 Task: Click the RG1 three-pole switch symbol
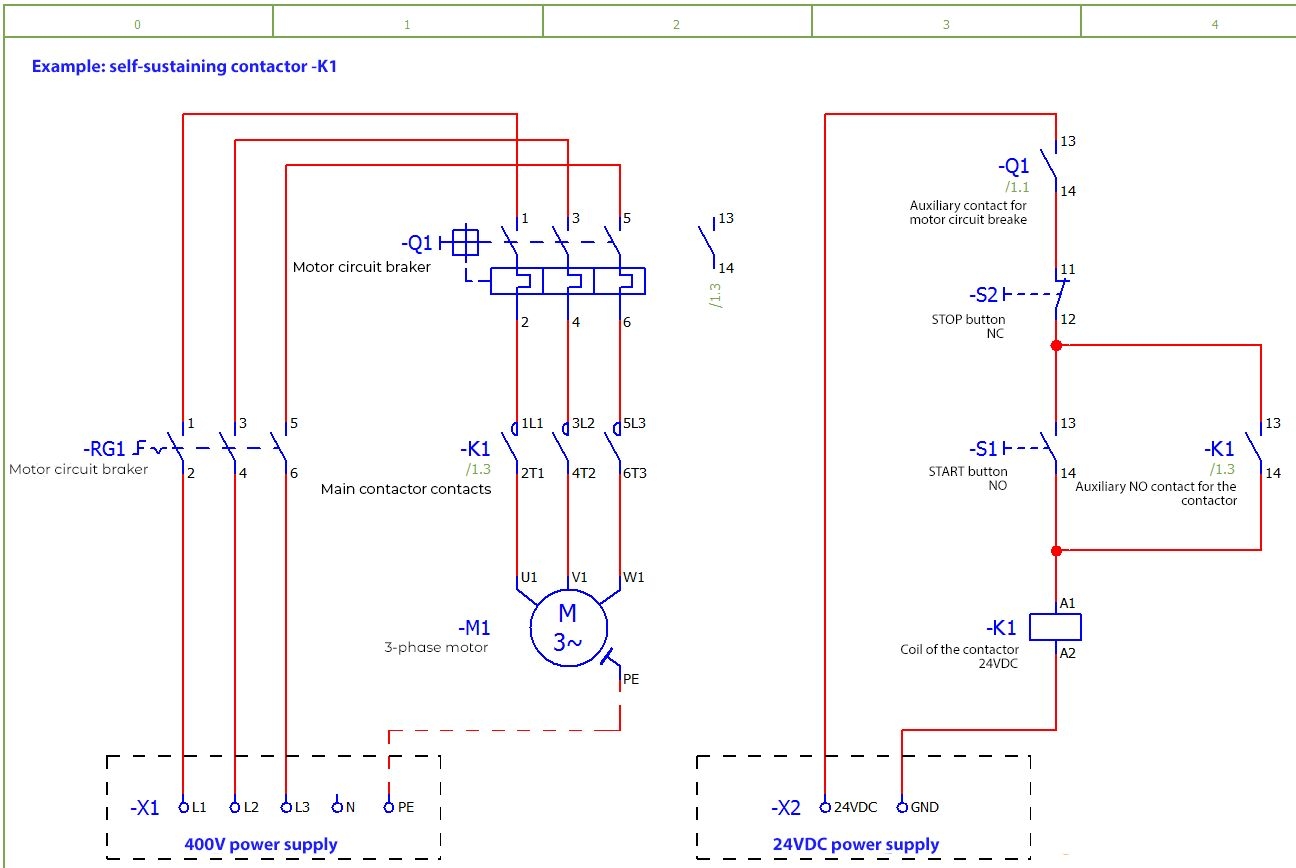pyautogui.click(x=230, y=448)
